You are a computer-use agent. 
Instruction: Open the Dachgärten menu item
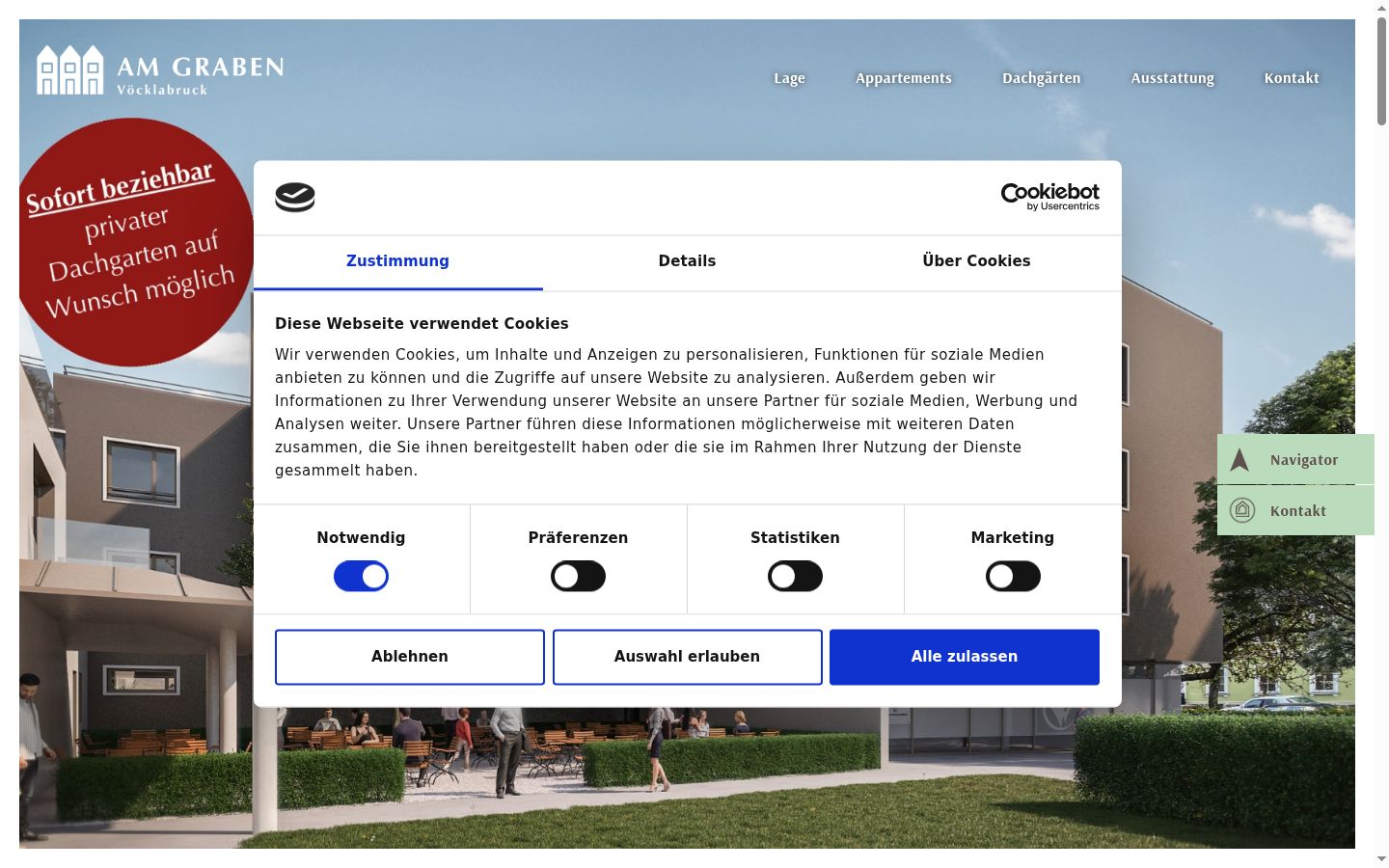[x=1042, y=78]
